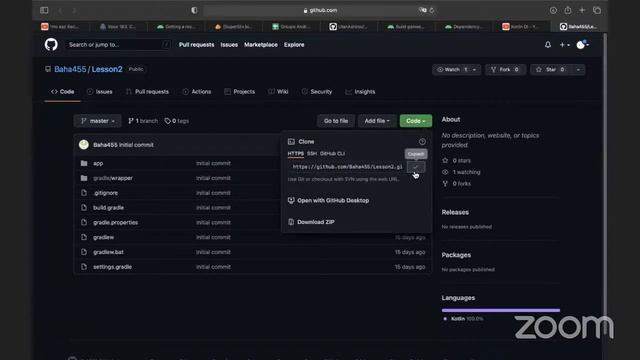Click the Baha455 commit author avatar
The width and height of the screenshot is (640, 360).
coord(84,144)
